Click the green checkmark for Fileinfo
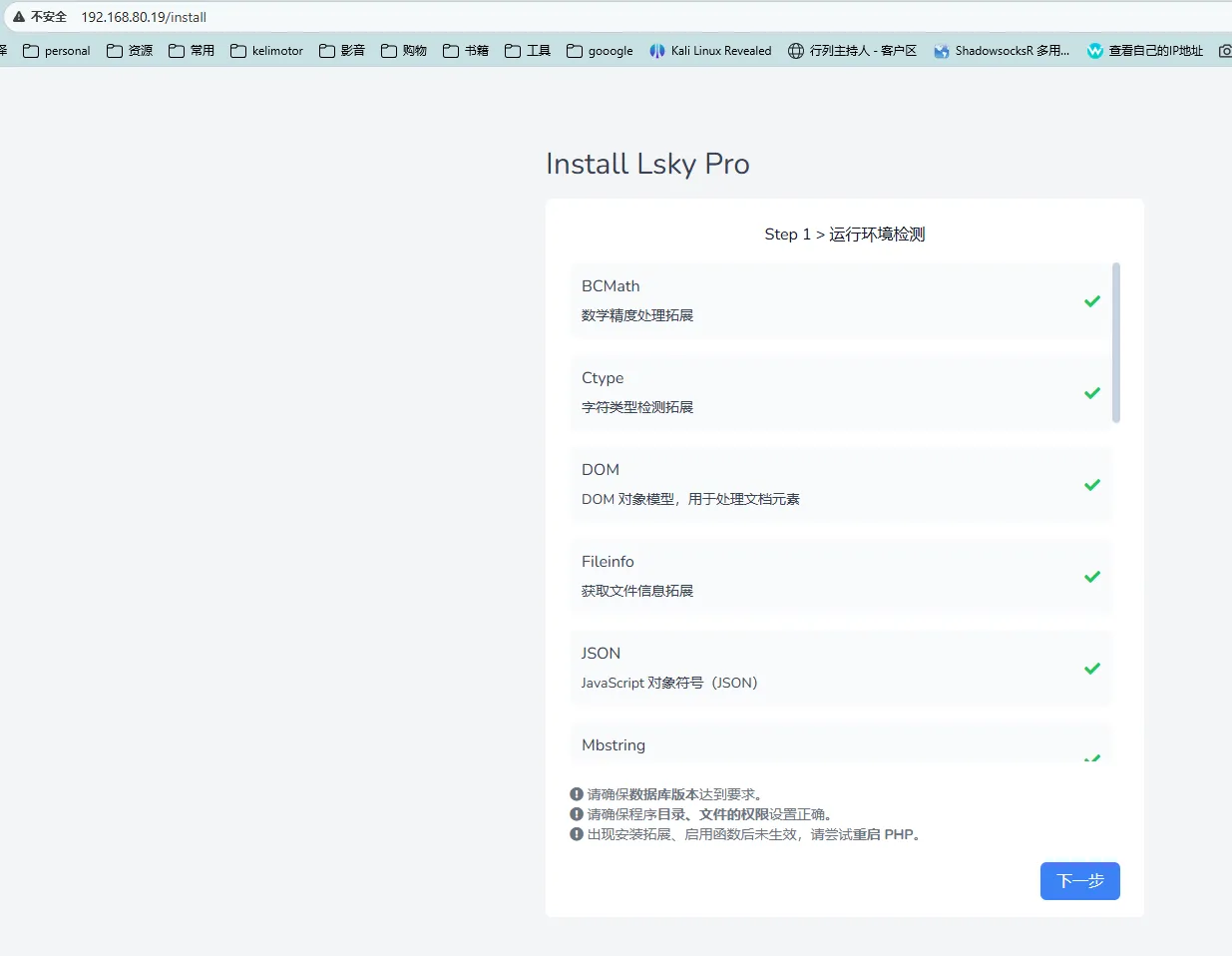1232x956 pixels. (1092, 577)
